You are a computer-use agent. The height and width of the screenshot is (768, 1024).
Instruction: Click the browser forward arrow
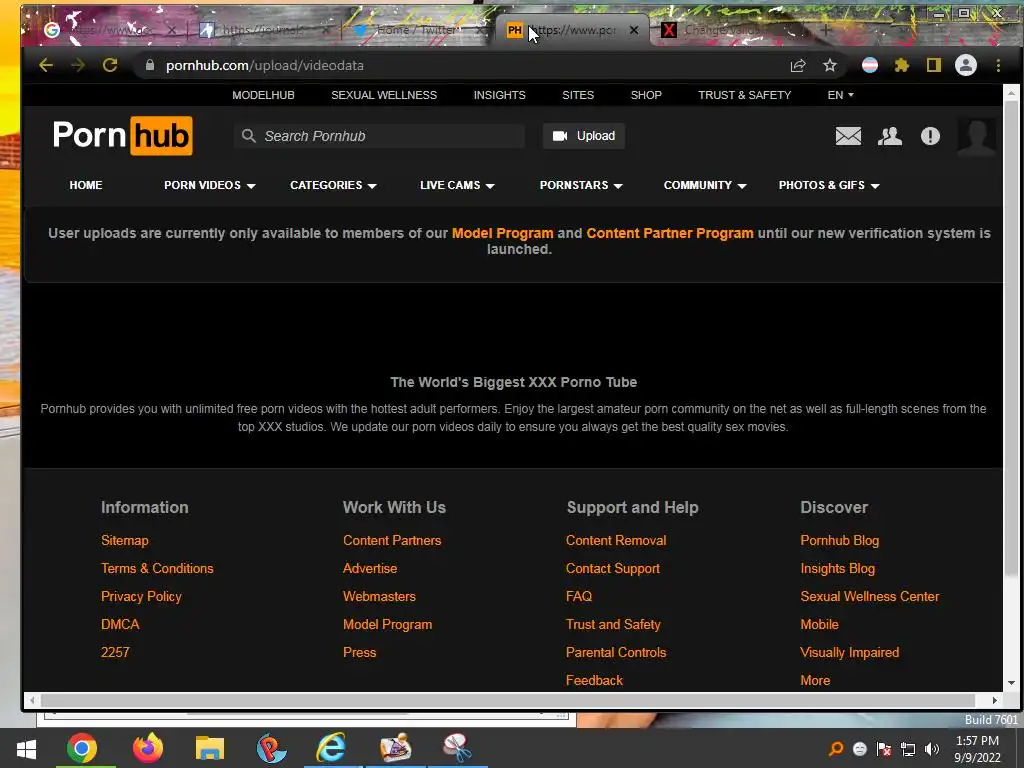[78, 65]
